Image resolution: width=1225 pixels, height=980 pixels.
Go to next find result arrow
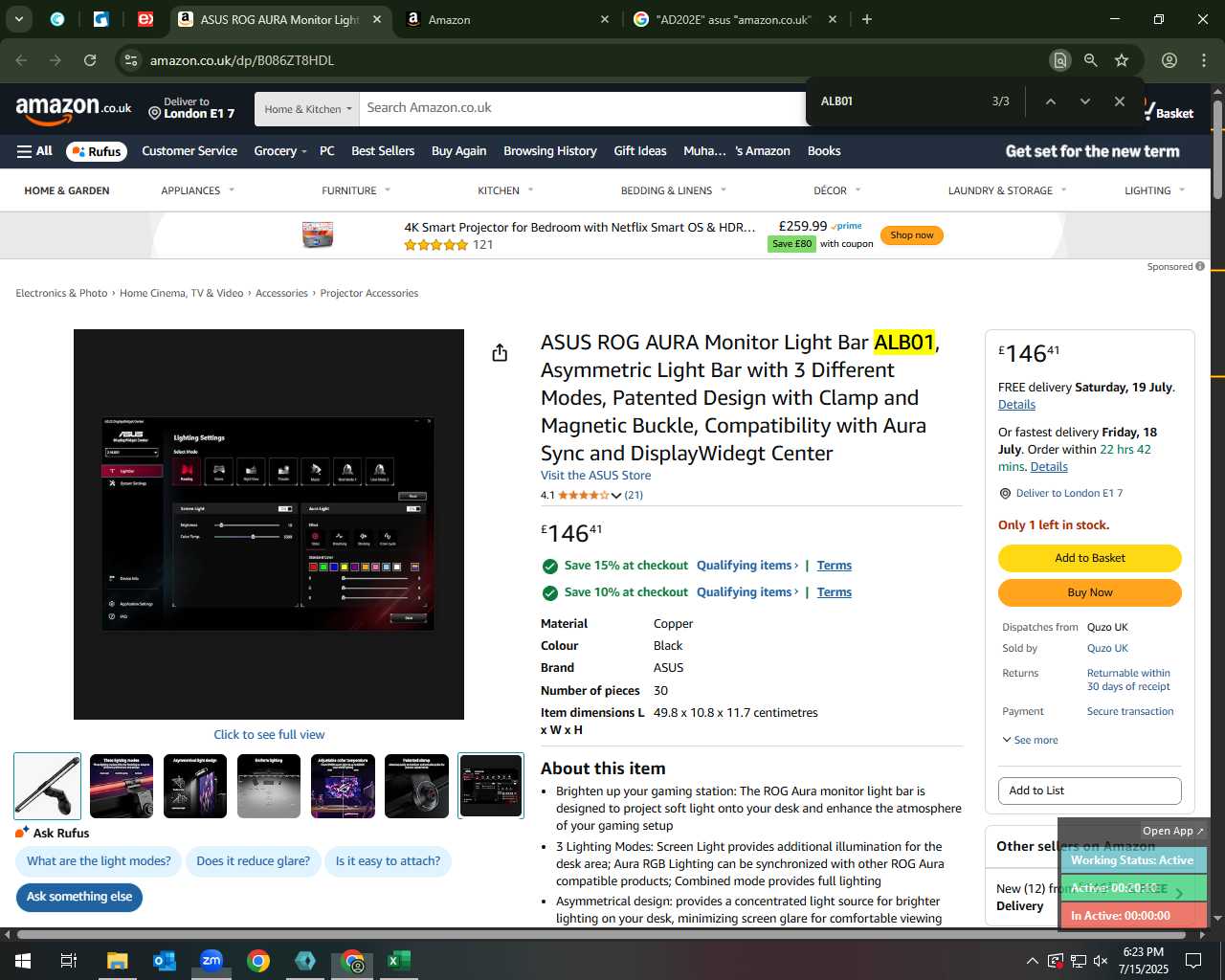point(1084,101)
